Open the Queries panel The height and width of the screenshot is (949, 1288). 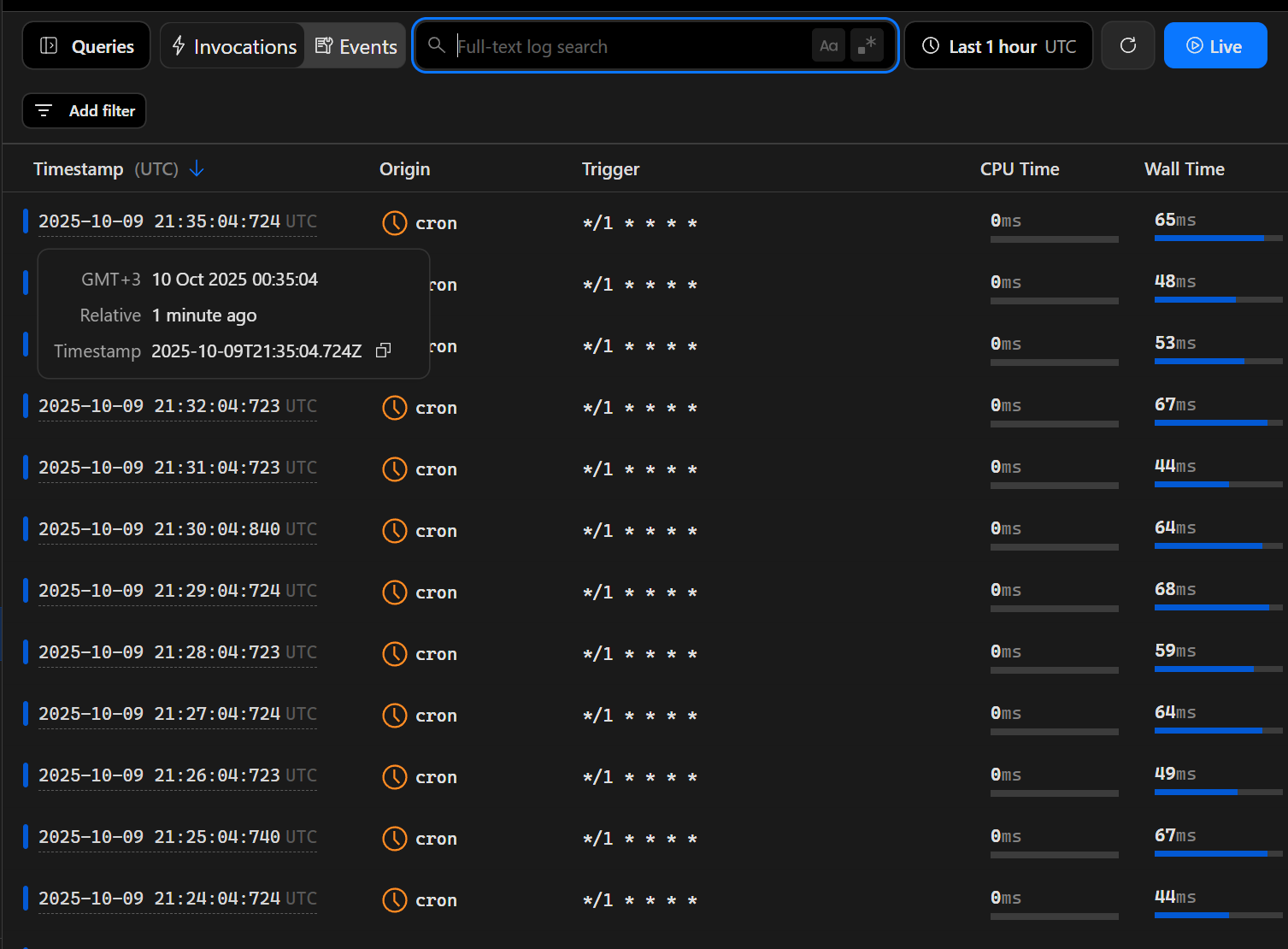tap(86, 46)
